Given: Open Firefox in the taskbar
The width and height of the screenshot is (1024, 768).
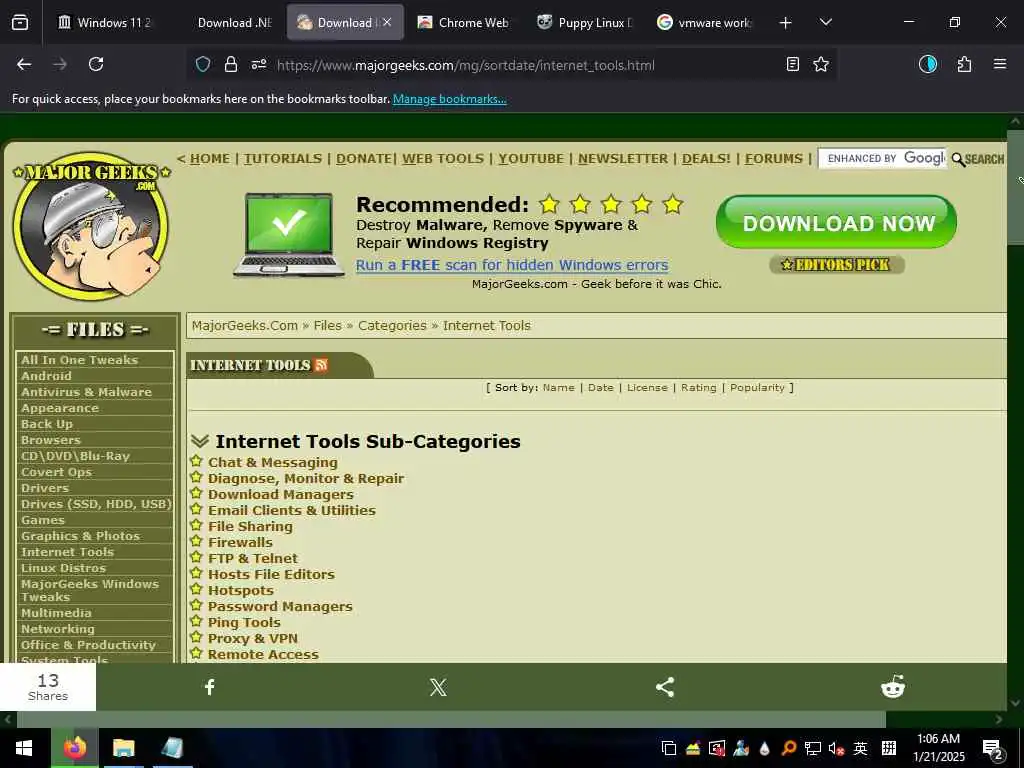Looking at the screenshot, I should click(x=75, y=748).
